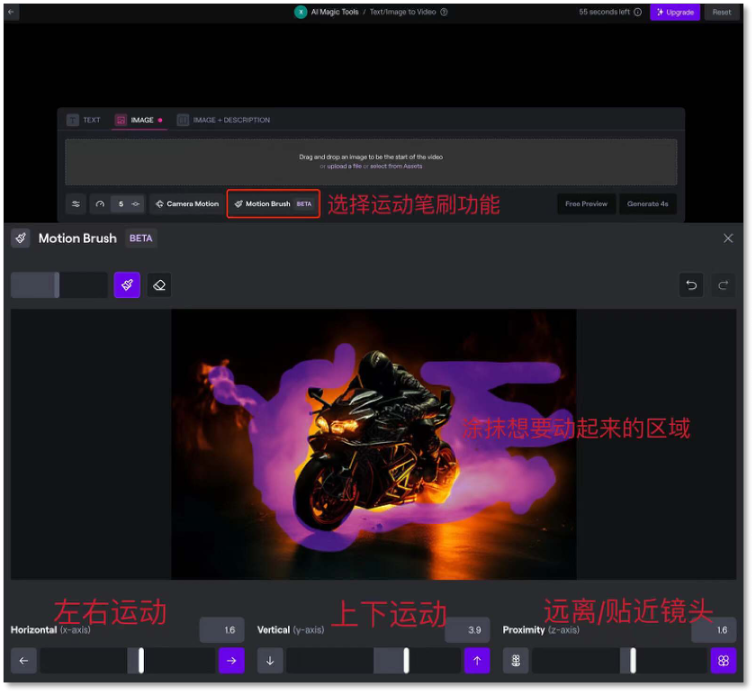Close the Motion Brush panel
The height and width of the screenshot is (695, 756).
tap(728, 238)
